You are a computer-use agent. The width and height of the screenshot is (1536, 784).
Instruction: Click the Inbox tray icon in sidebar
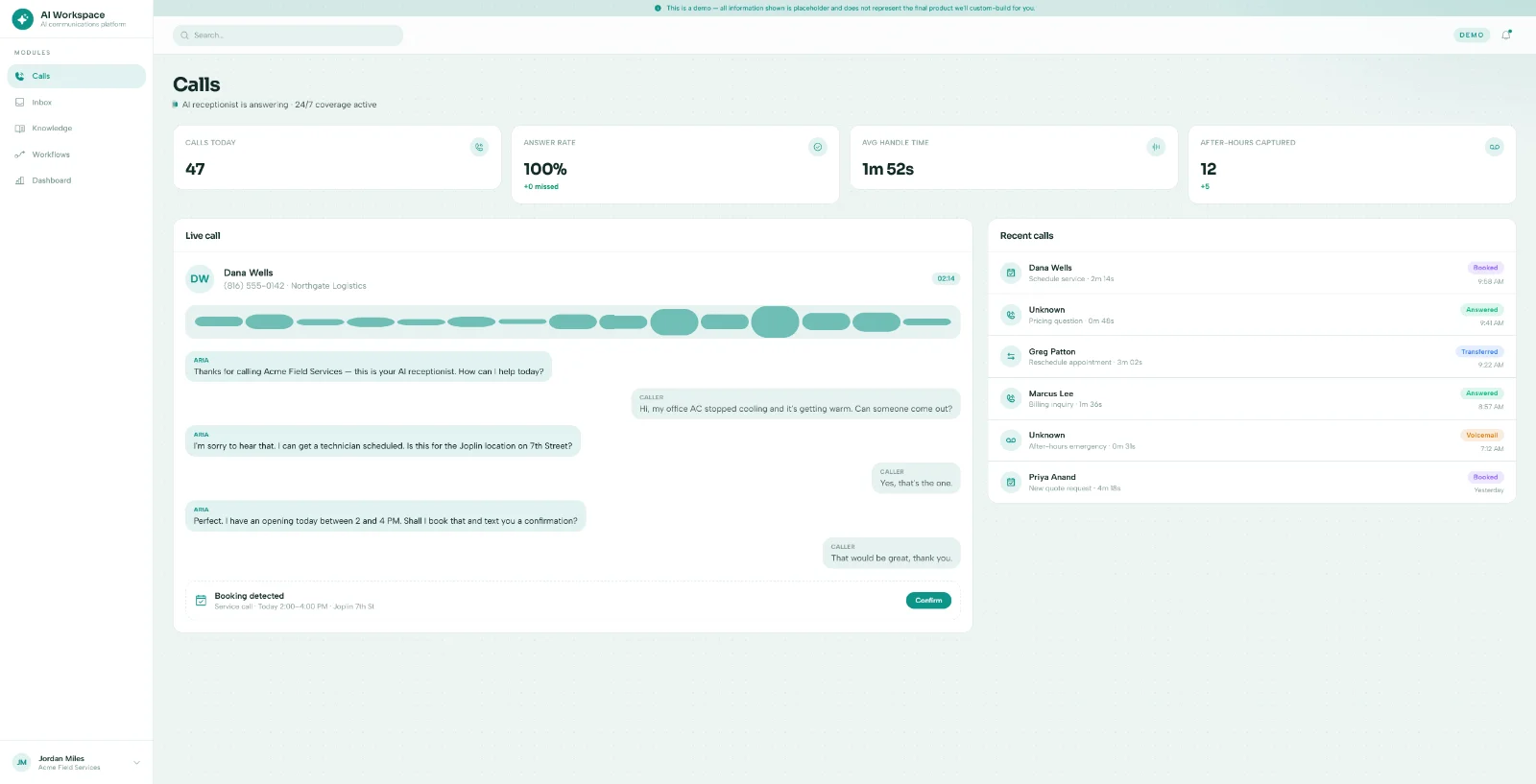pos(20,102)
